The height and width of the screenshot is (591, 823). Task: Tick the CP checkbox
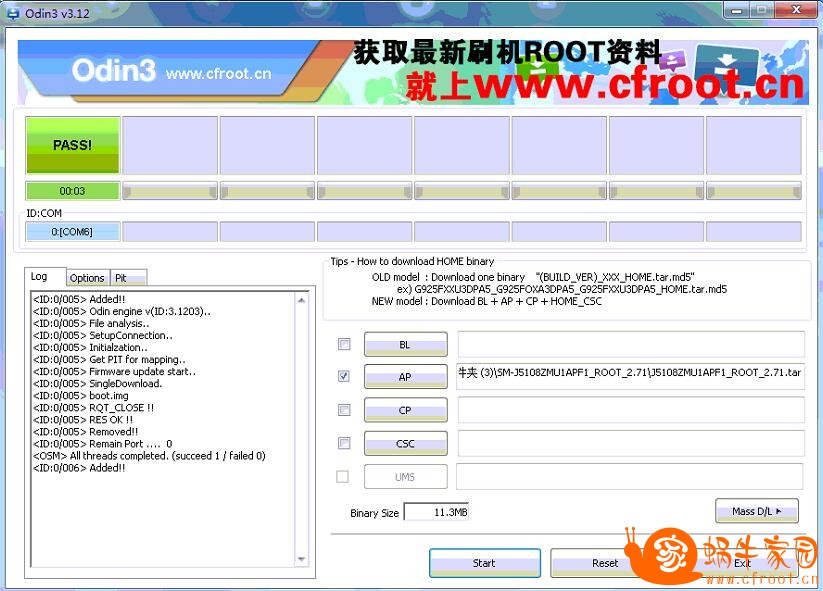[x=344, y=410]
